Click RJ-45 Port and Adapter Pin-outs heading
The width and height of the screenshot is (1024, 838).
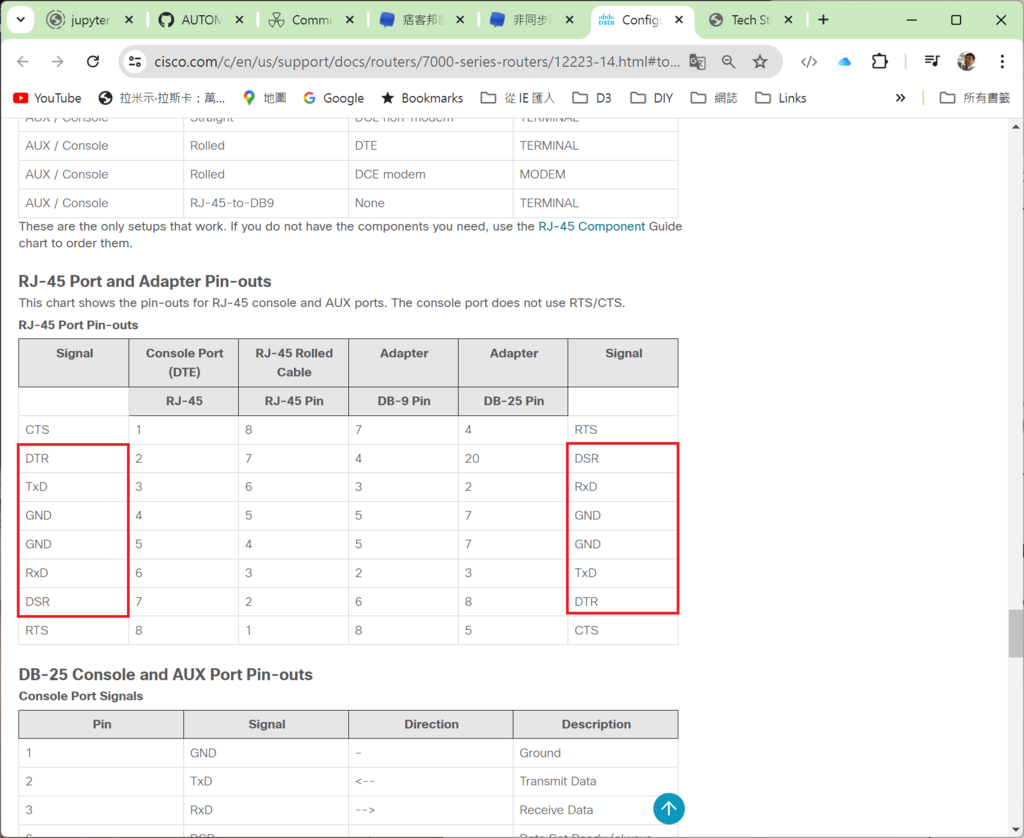(145, 282)
